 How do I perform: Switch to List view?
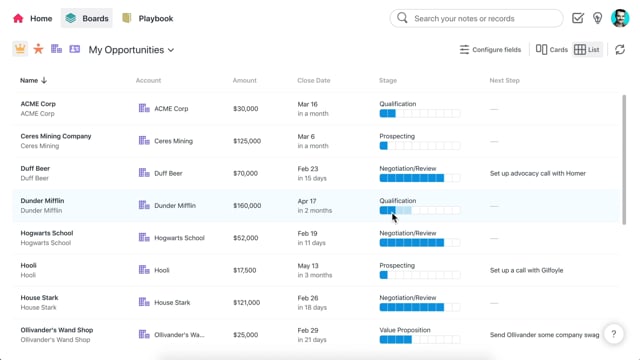pos(587,50)
